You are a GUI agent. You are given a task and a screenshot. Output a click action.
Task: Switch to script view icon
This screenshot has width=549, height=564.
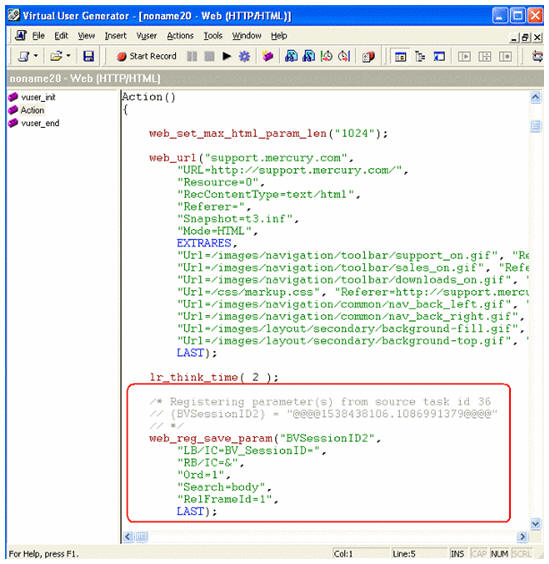click(x=400, y=56)
